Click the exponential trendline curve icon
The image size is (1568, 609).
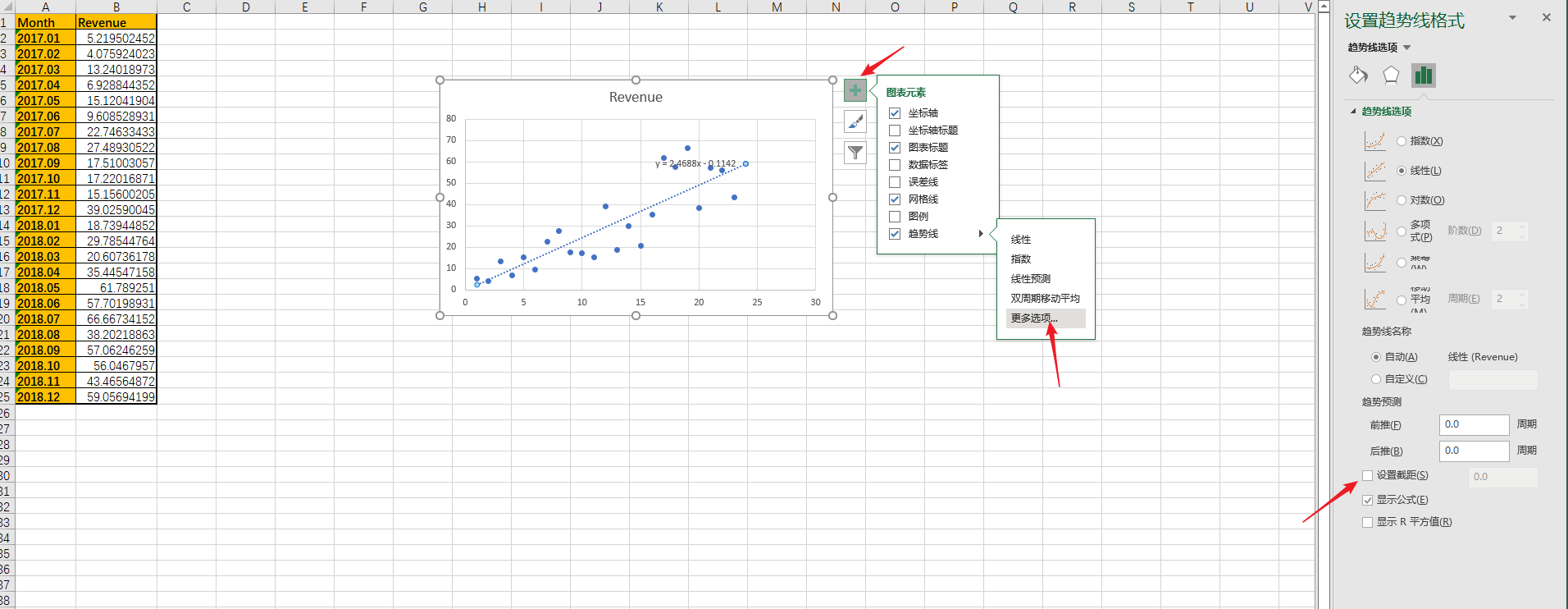pos(1375,141)
